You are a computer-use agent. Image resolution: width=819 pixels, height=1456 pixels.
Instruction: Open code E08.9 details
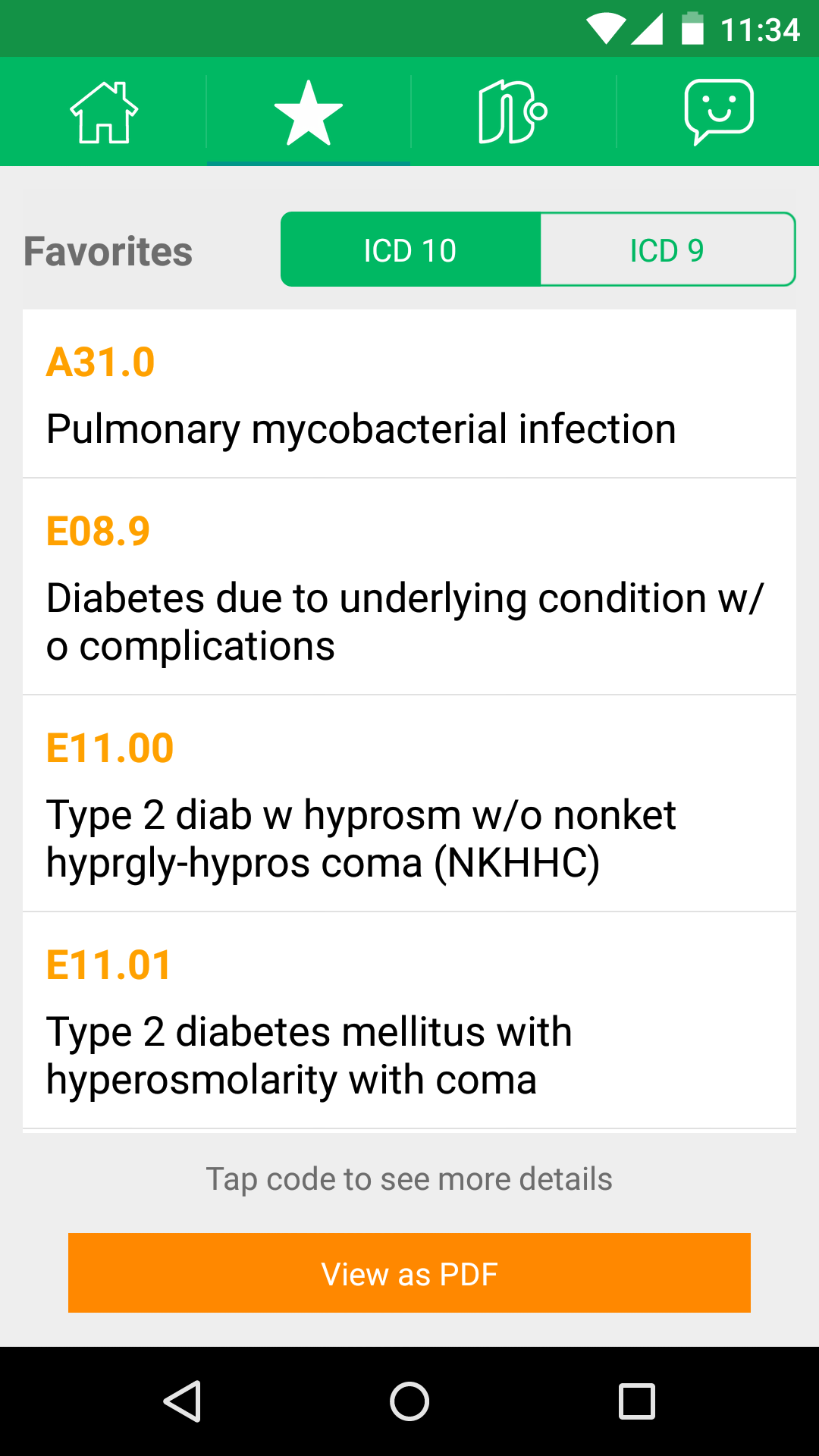99,531
